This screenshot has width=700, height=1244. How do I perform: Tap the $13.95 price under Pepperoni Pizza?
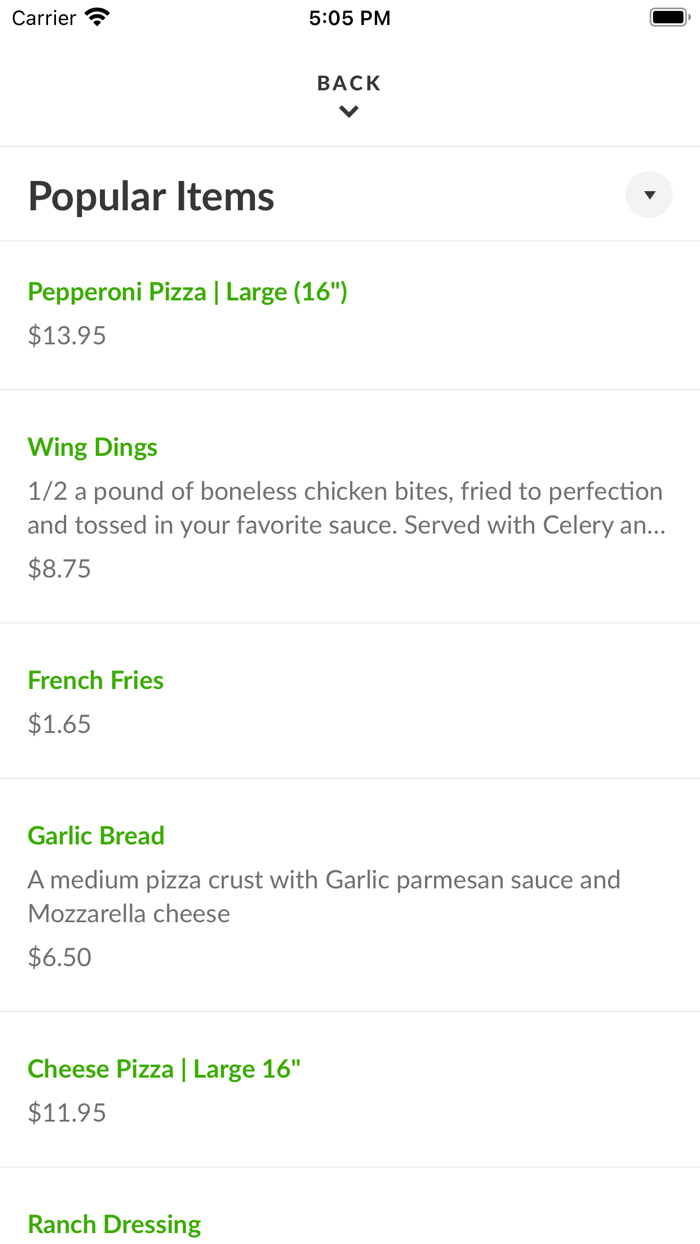66,334
